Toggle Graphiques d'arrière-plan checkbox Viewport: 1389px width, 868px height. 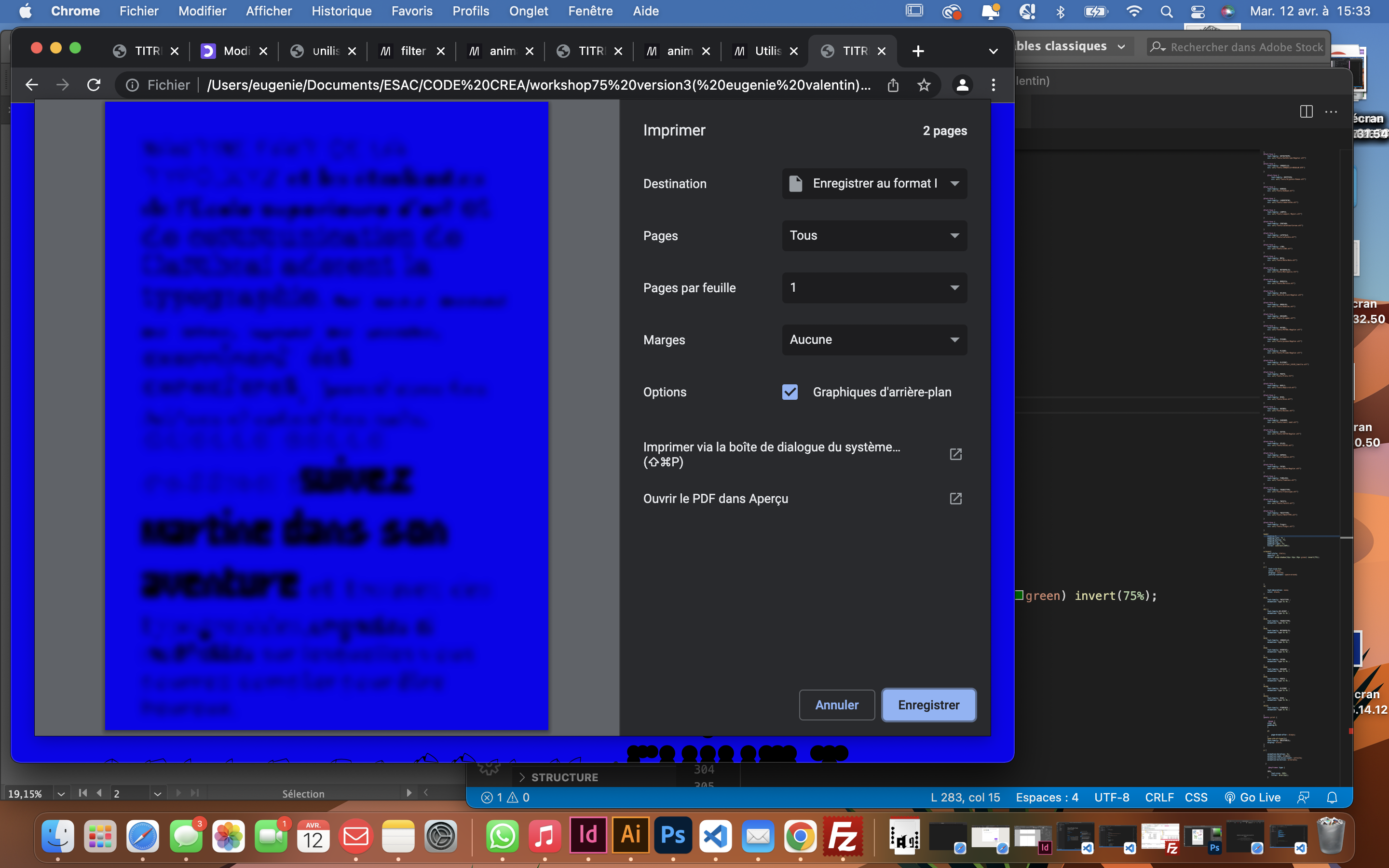(790, 392)
